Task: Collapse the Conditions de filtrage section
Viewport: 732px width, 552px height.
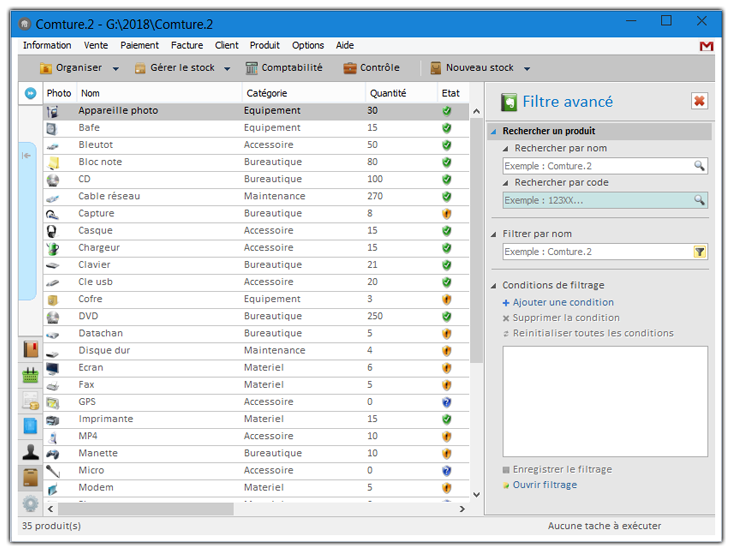Action: (x=494, y=286)
